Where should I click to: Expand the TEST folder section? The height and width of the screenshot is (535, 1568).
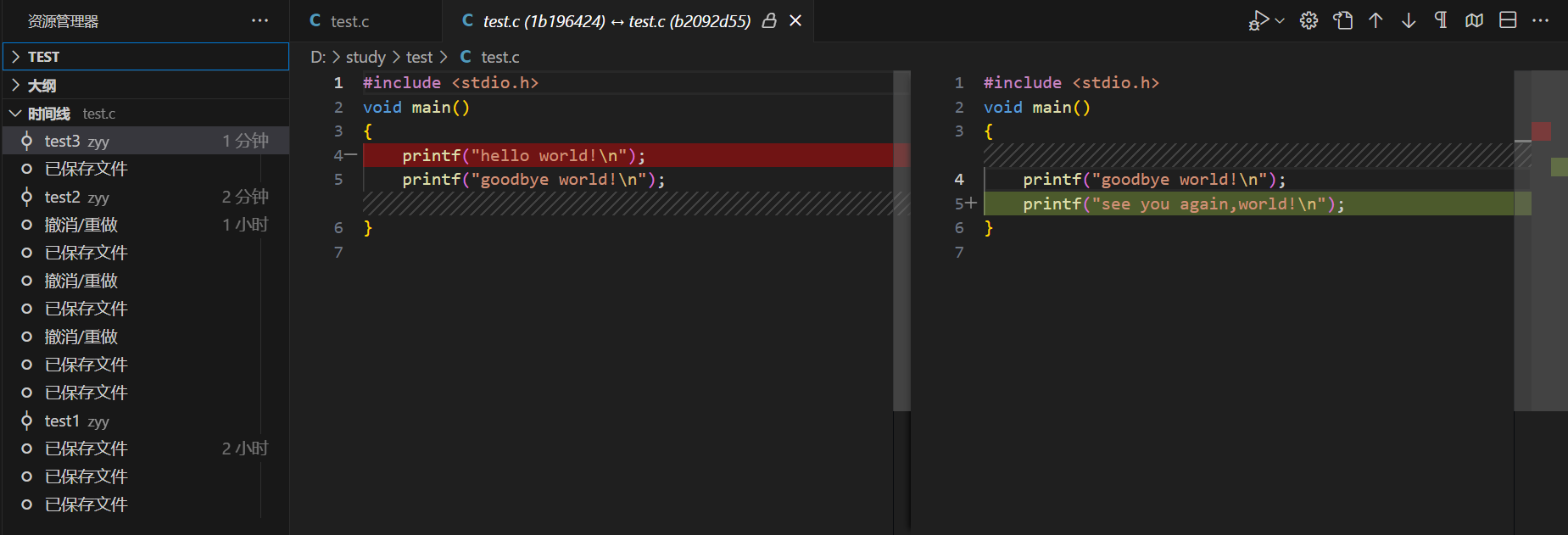(146, 57)
